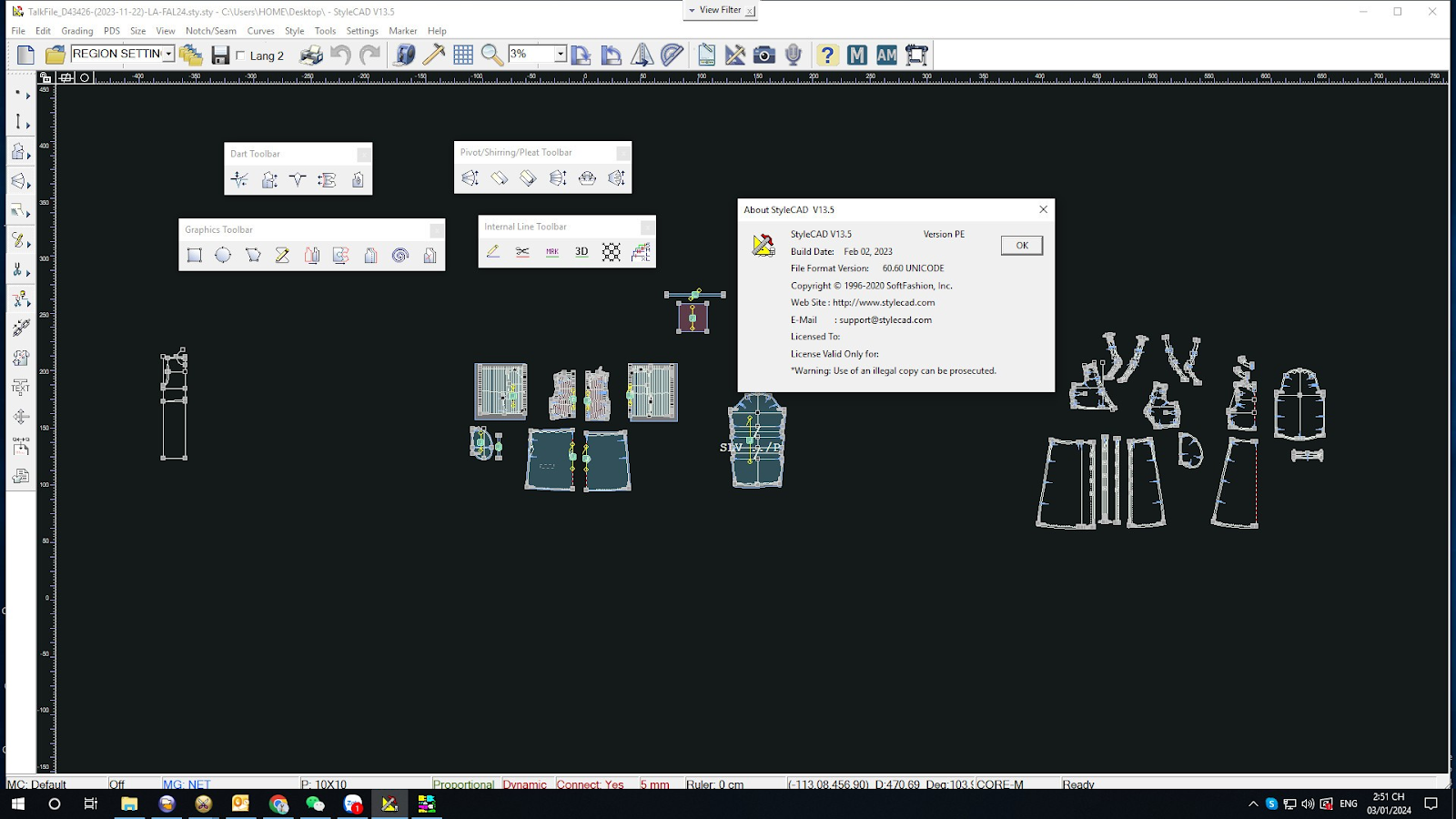
Task: Click scissors tool in Internal Line Toolbar
Action: click(522, 251)
